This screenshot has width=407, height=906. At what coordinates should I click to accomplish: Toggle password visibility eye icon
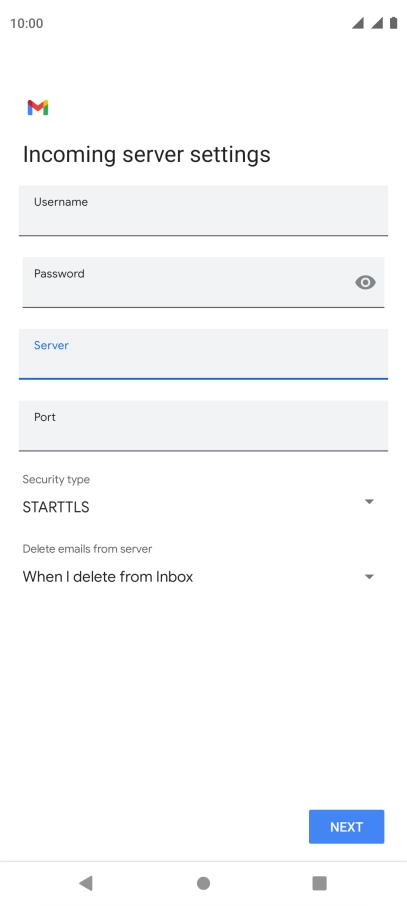point(365,282)
